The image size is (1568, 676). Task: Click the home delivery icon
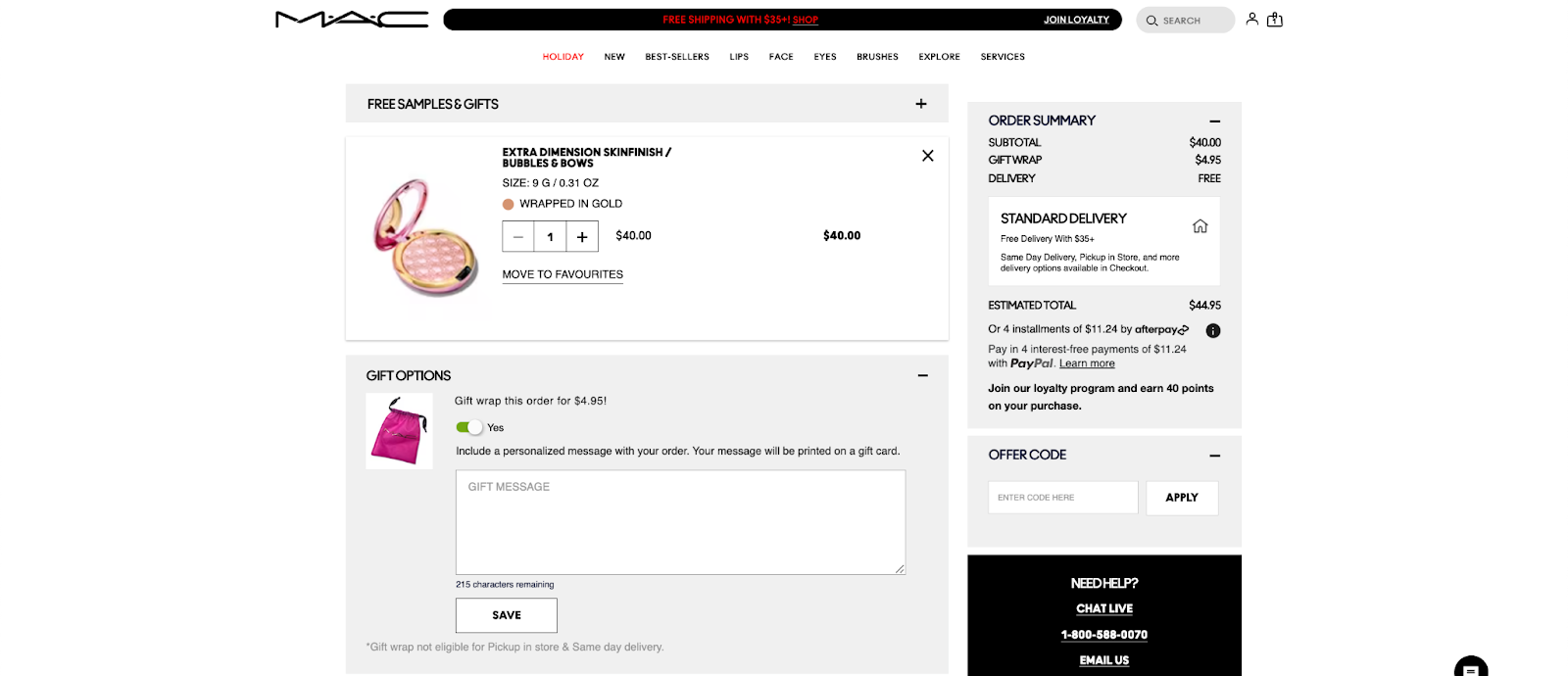point(1200,226)
